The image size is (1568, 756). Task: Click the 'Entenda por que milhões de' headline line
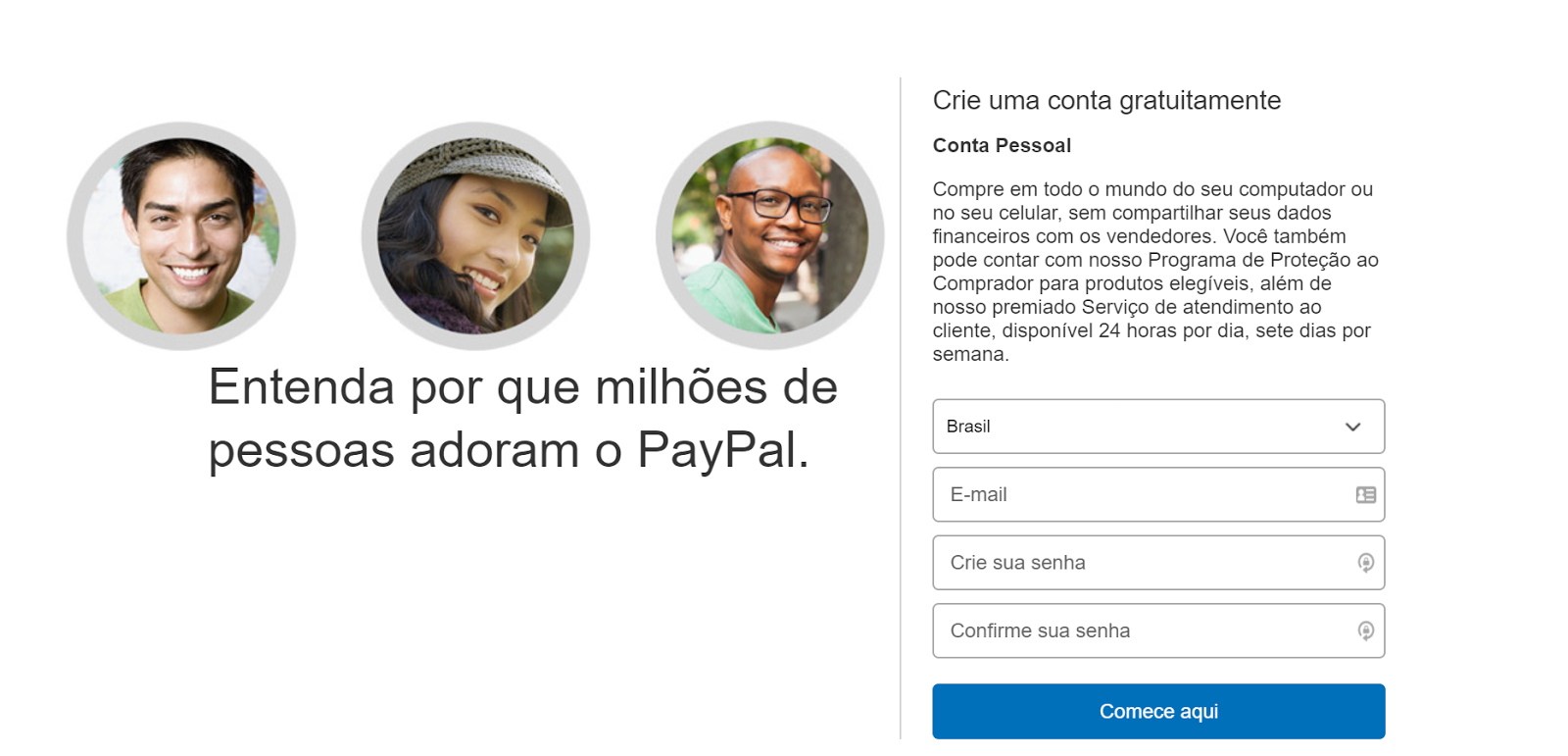(523, 387)
